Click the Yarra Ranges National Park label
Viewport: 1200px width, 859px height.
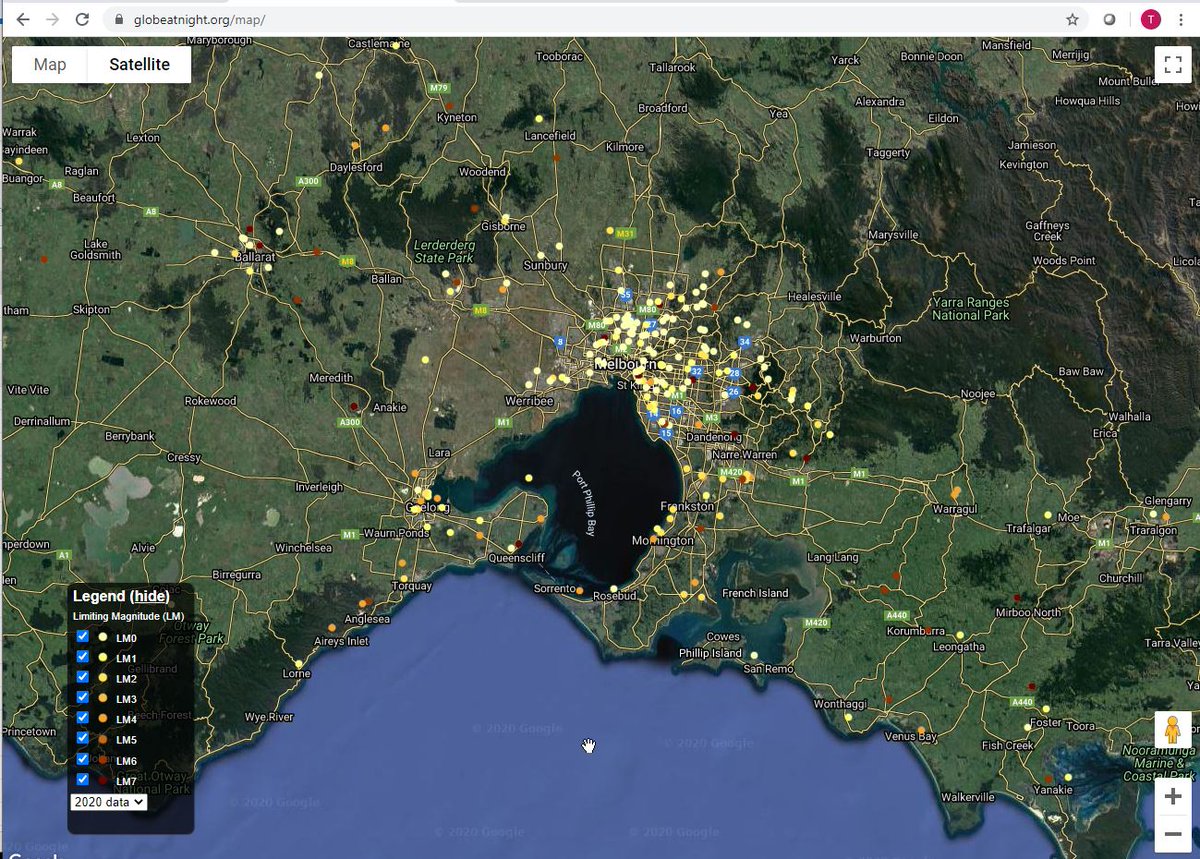point(971,308)
